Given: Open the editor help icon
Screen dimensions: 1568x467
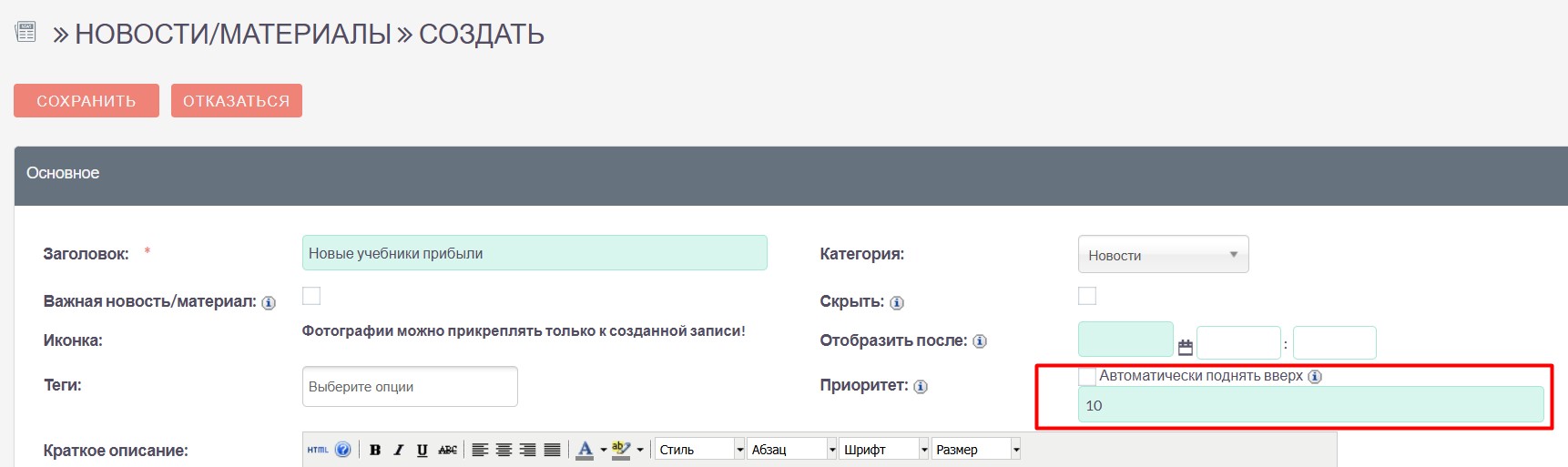Looking at the screenshot, I should click(x=342, y=450).
